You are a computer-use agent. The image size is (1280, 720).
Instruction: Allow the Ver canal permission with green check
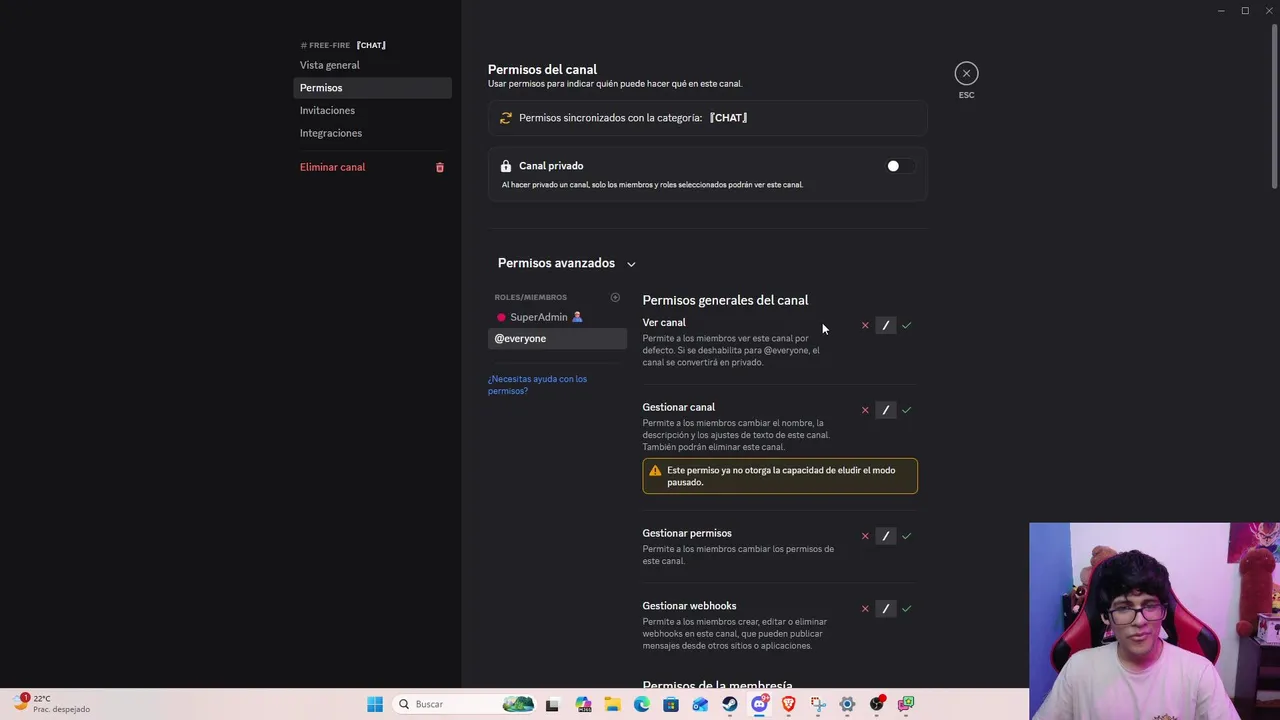pyautogui.click(x=906, y=325)
